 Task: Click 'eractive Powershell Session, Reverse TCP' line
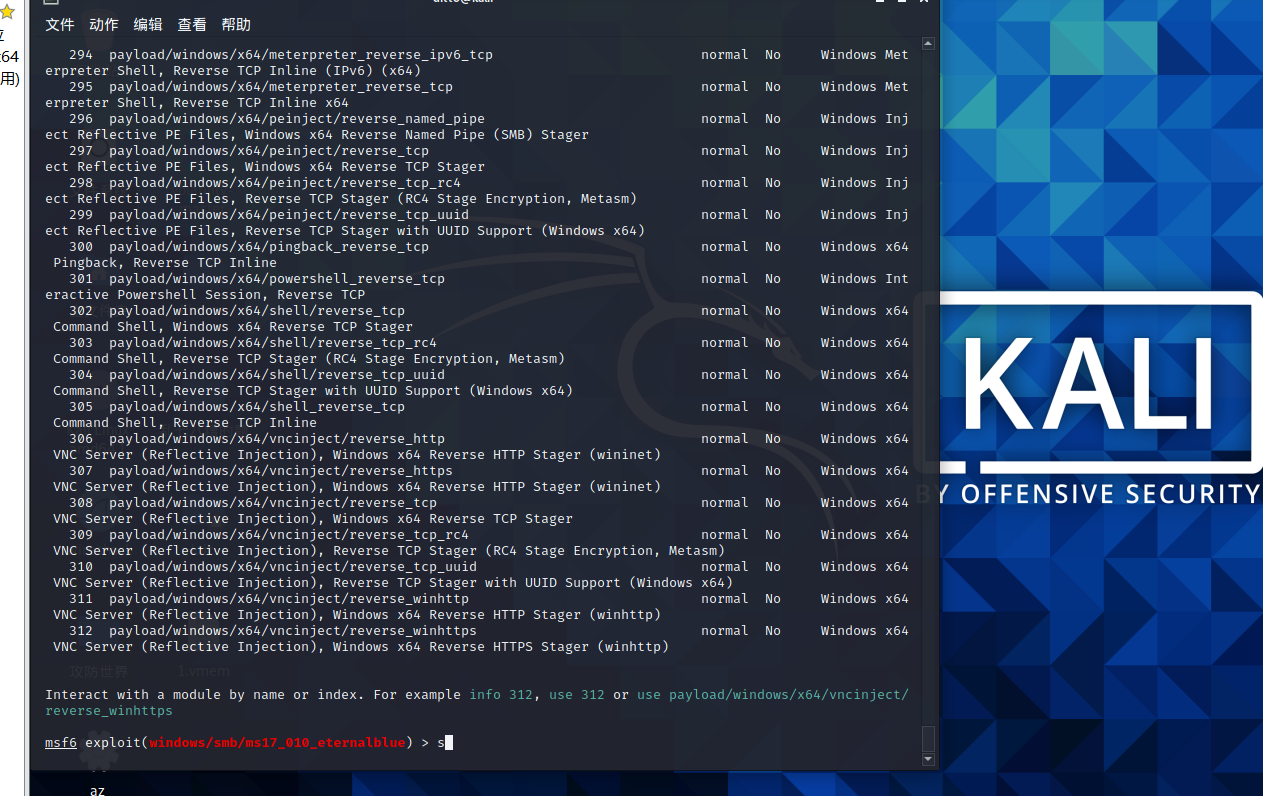click(x=205, y=295)
